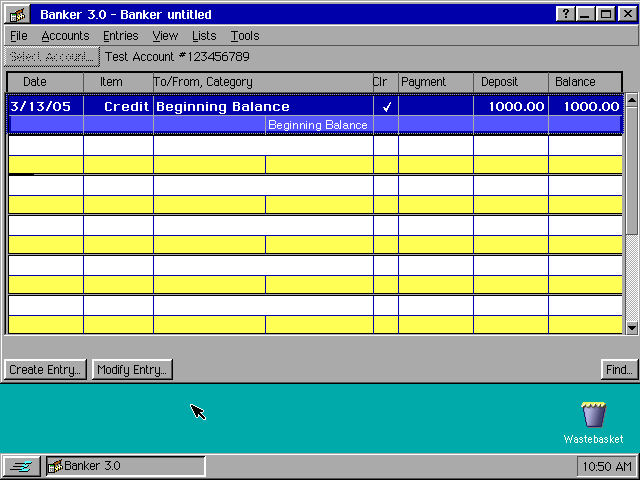Open the Lists menu
Image resolution: width=640 pixels, height=480 pixels.
[x=204, y=36]
